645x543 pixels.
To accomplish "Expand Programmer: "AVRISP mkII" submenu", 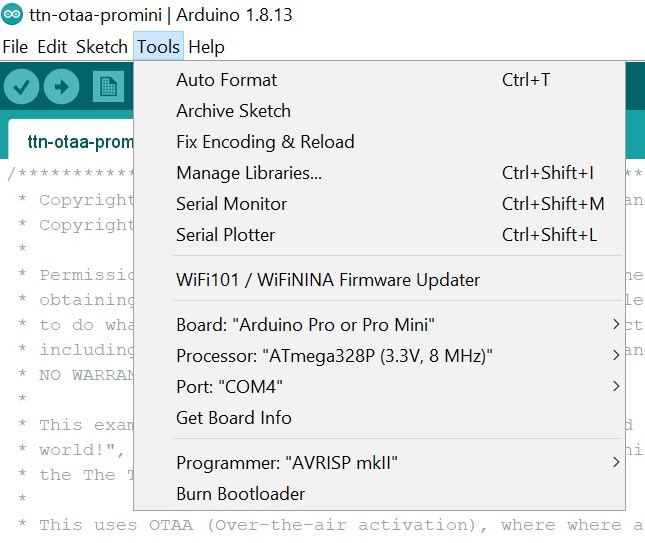I will coord(379,463).
